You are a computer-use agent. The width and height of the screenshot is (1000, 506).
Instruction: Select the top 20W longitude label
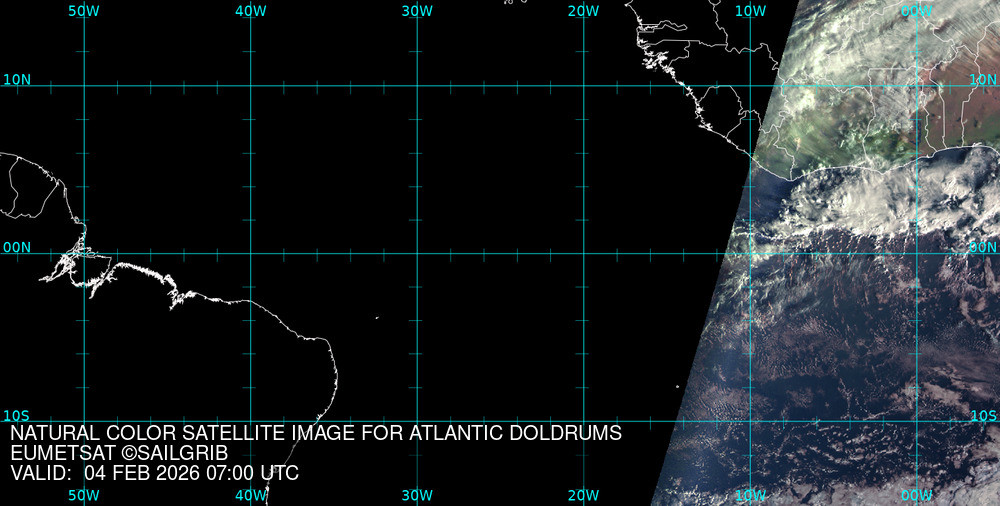tap(582, 11)
